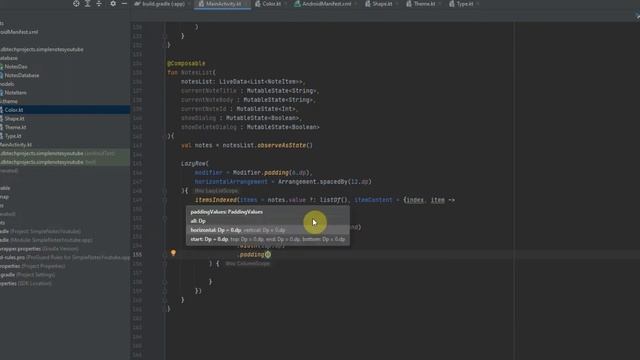This screenshot has width=640, height=360.
Task: Select Type.kt in project tree
Action: (13, 136)
